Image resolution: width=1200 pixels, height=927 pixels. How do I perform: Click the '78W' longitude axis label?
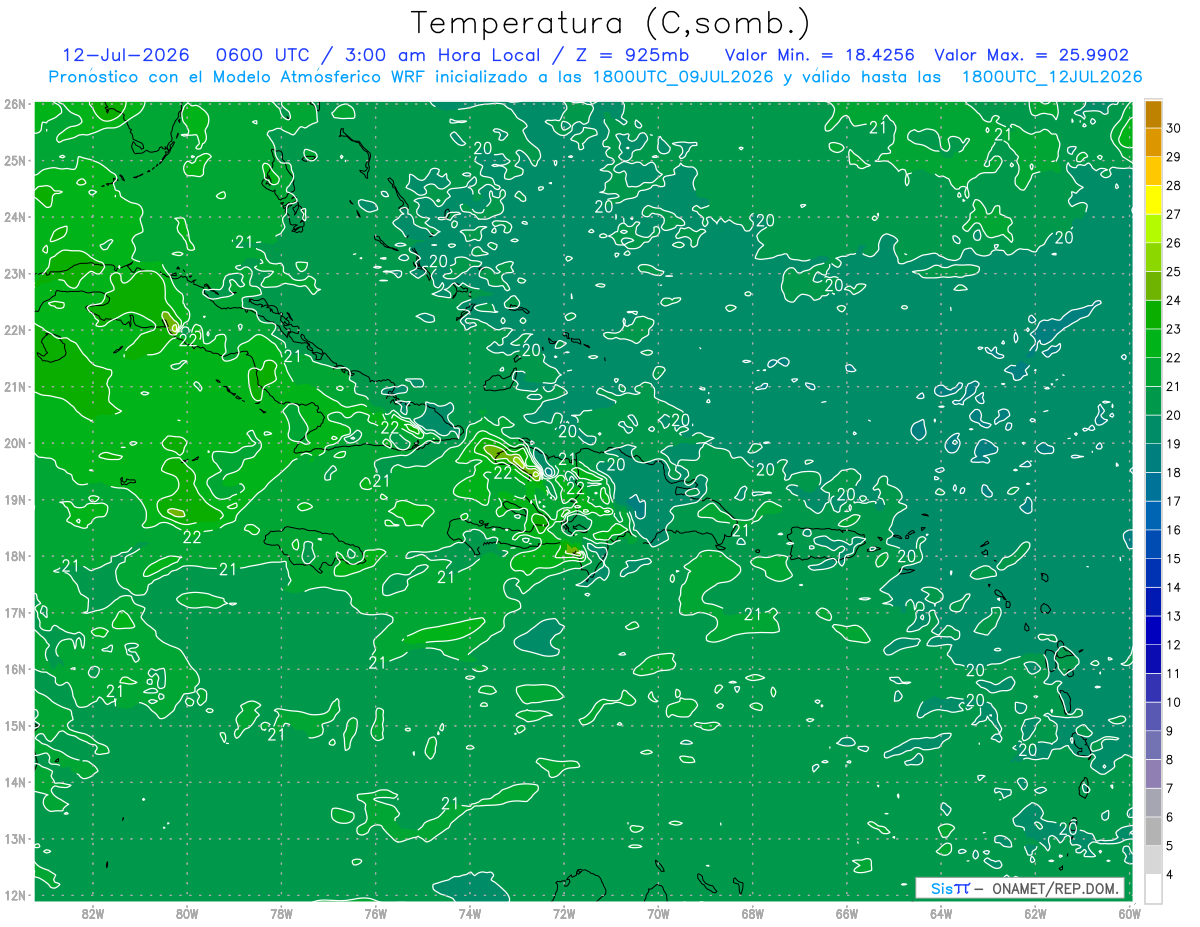(281, 913)
